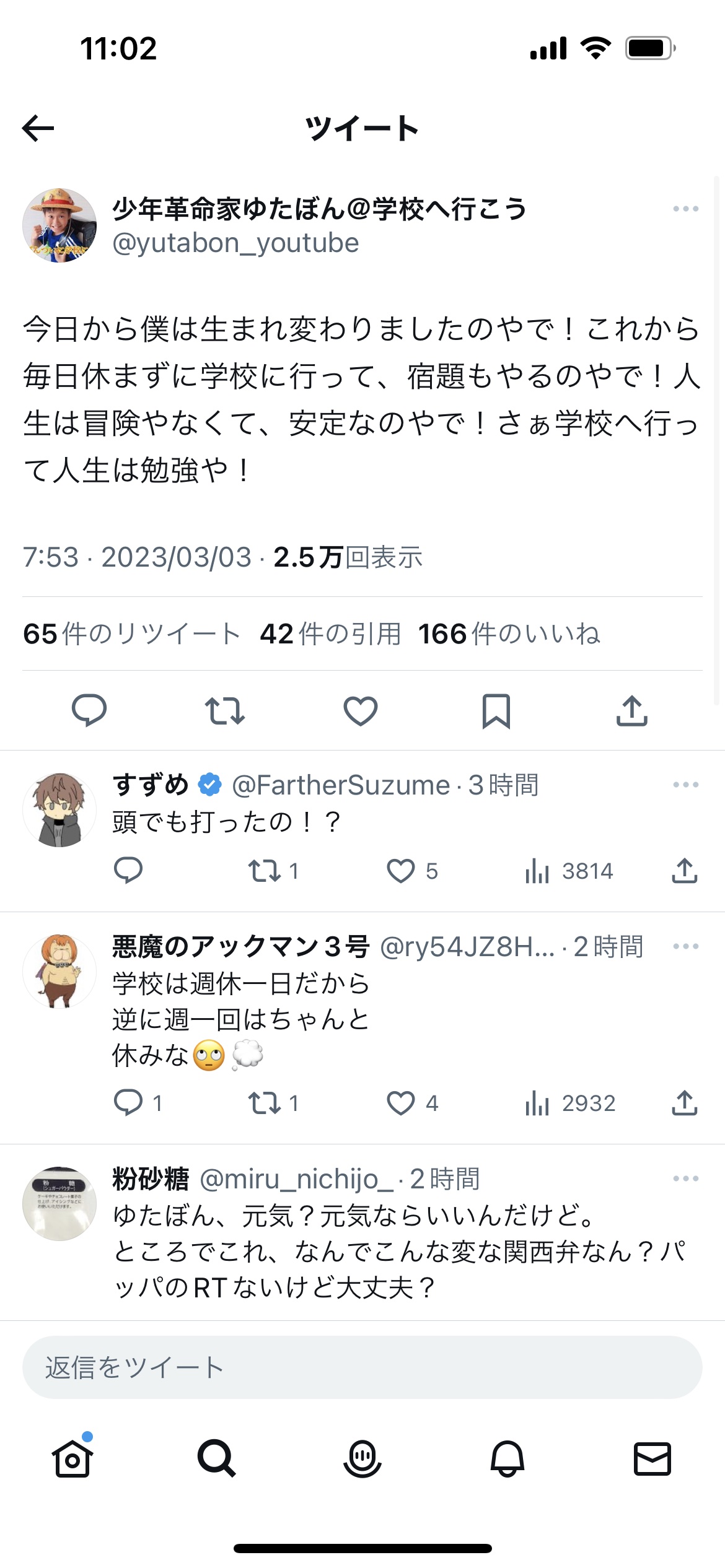
Task: Go back using the left arrow
Action: pos(38,128)
